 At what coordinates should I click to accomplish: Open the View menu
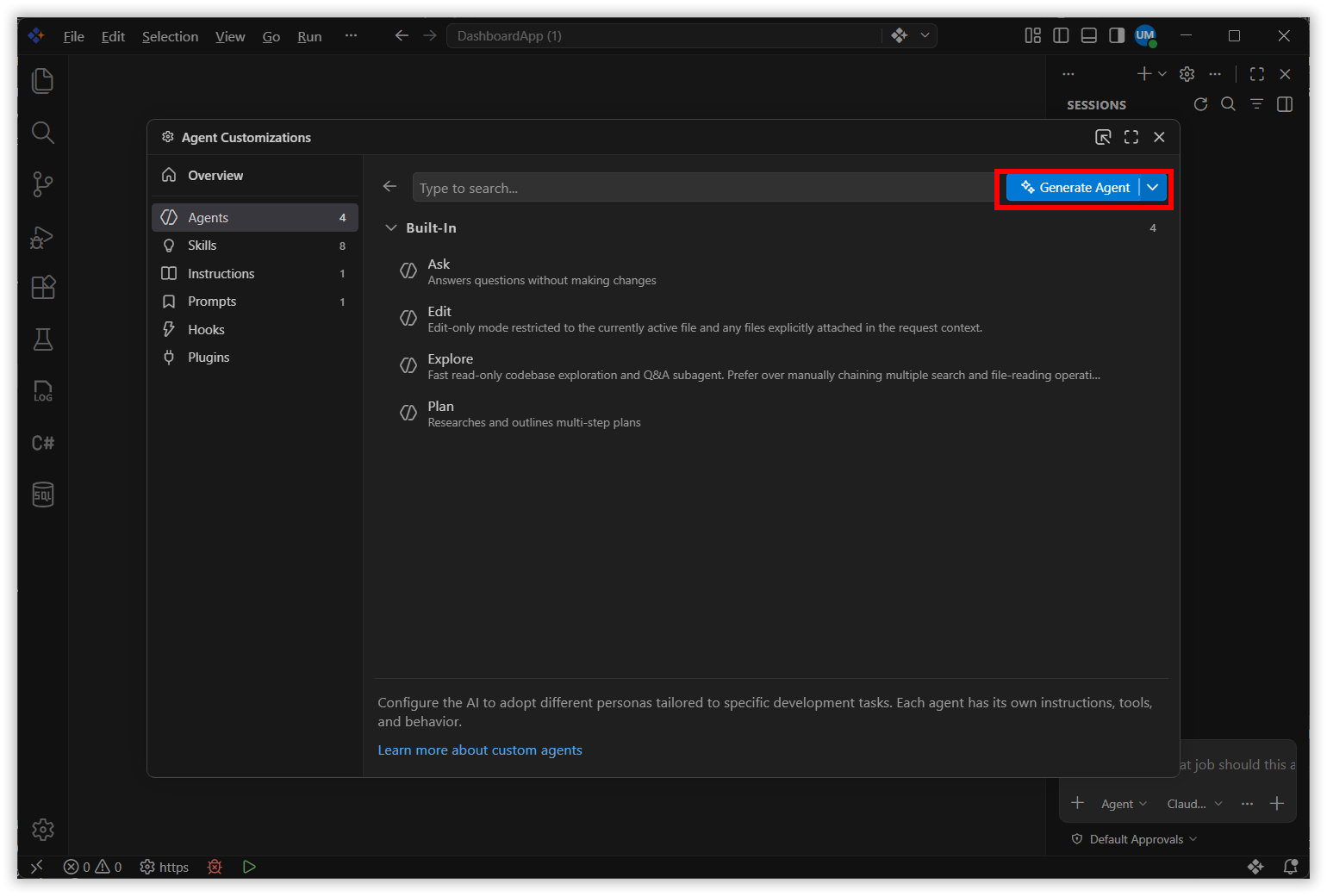[x=230, y=36]
